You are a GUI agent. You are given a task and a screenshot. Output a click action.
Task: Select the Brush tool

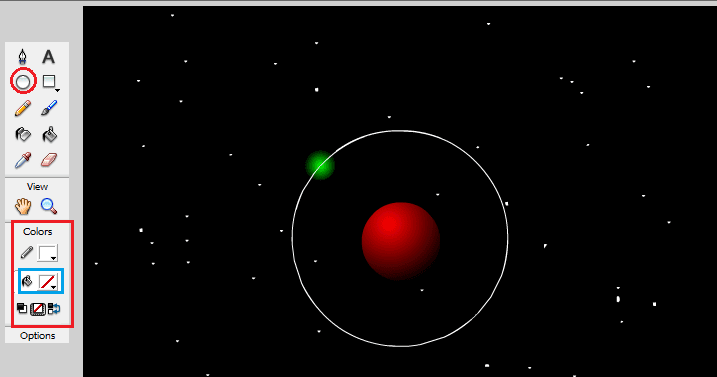pyautogui.click(x=49, y=108)
